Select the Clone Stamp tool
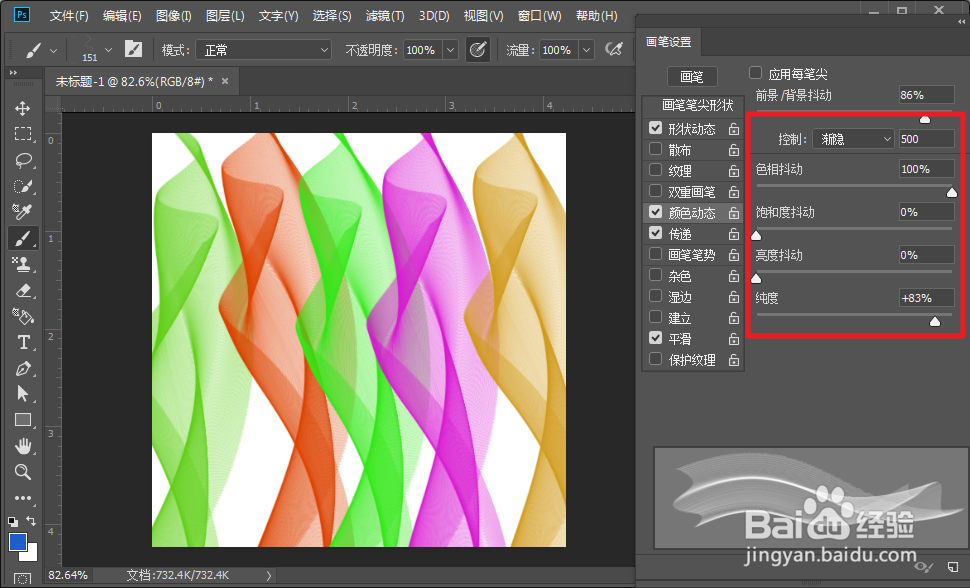The height and width of the screenshot is (588, 970). pos(23,264)
